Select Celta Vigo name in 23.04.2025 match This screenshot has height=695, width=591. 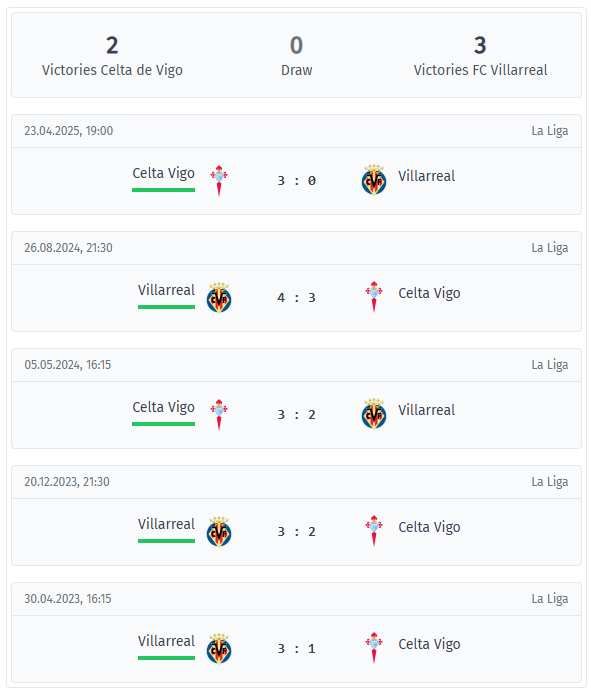click(x=164, y=173)
